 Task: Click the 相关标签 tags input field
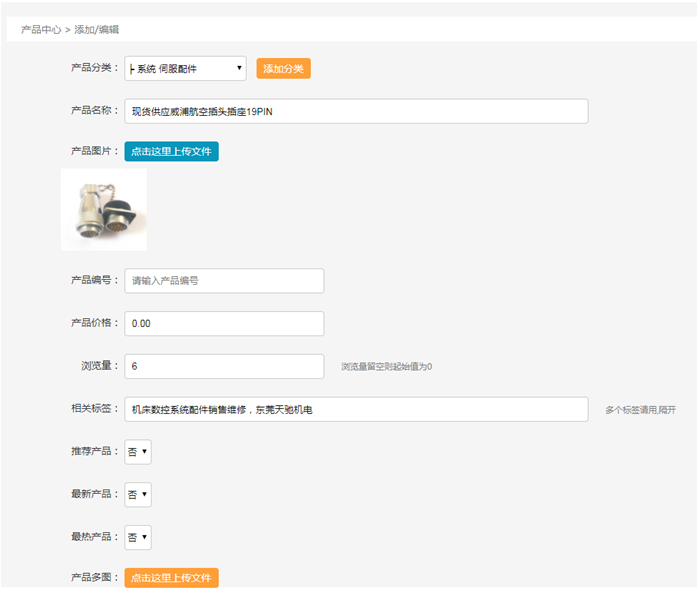(x=356, y=409)
